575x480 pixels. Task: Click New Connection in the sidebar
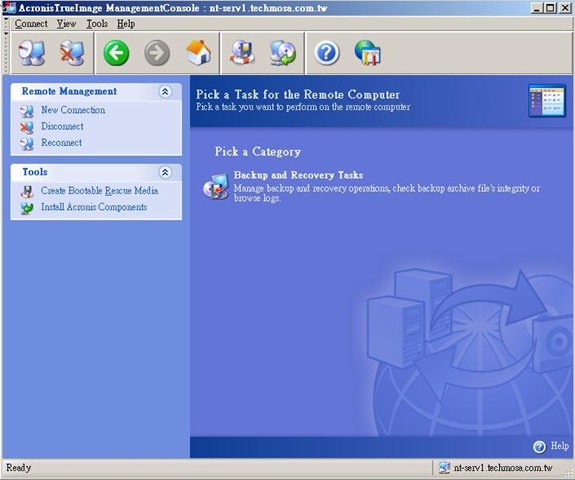[73, 110]
